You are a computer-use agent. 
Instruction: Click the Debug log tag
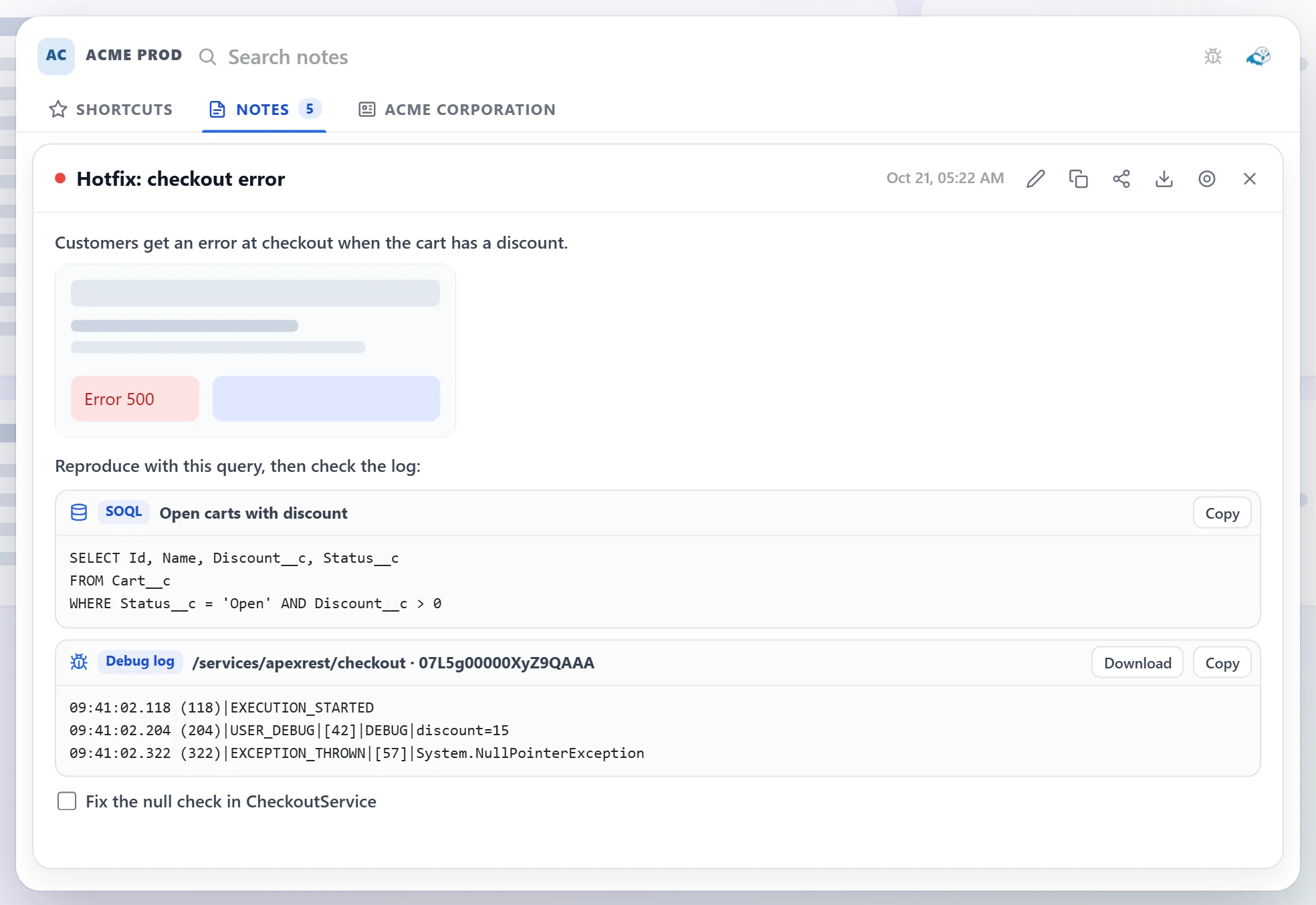pos(140,662)
